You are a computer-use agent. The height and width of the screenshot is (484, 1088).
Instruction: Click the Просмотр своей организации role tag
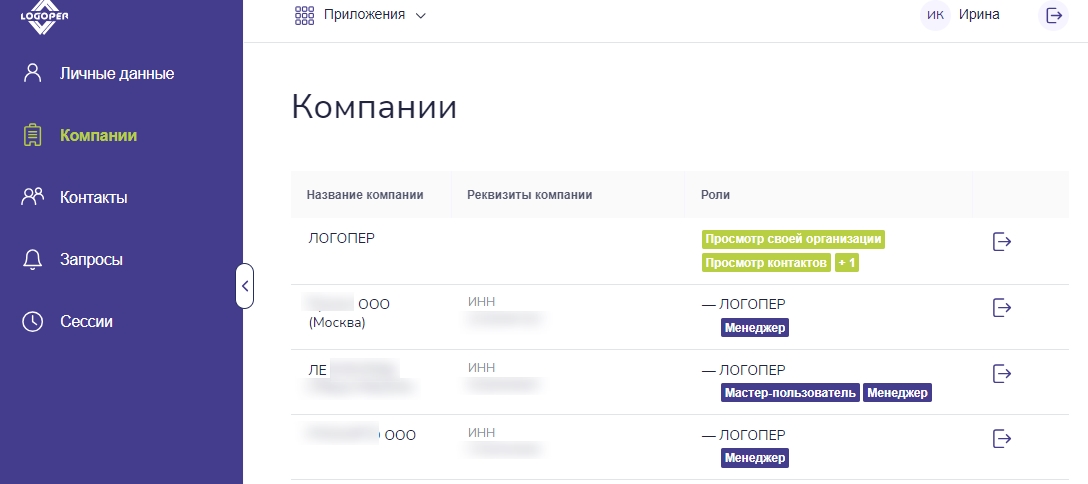click(x=794, y=239)
